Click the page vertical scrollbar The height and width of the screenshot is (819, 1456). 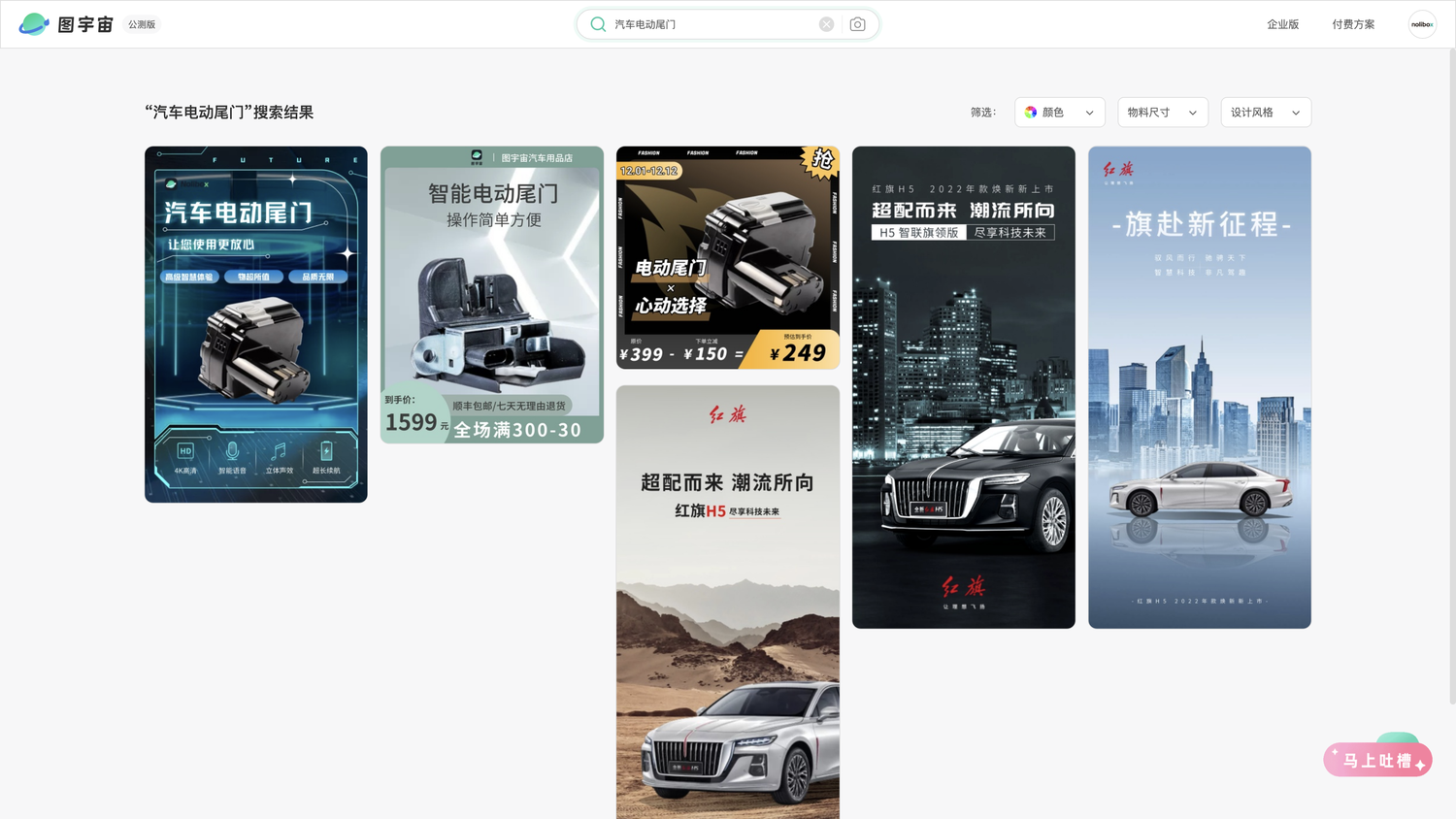click(1452, 378)
